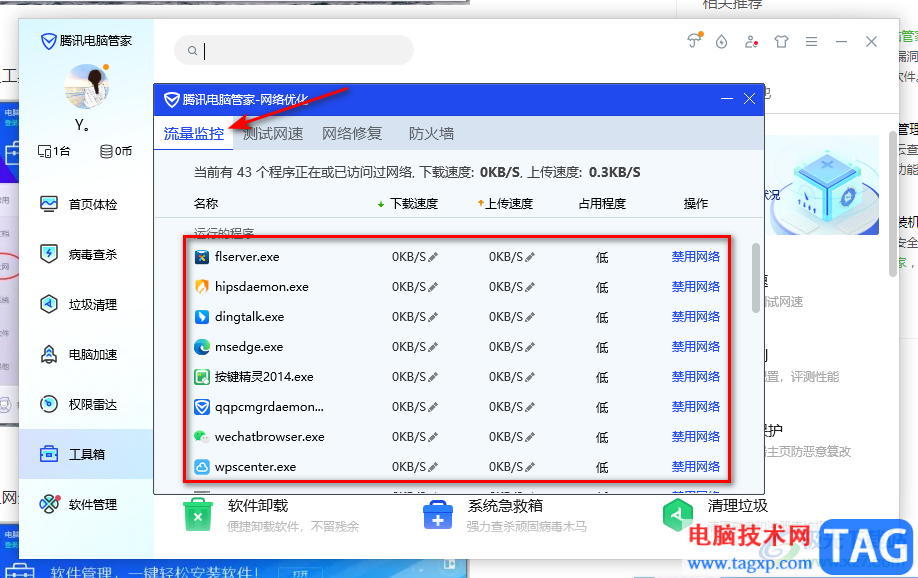The image size is (918, 578).
Task: Disable network for flserver.exe
Action: coord(696,256)
